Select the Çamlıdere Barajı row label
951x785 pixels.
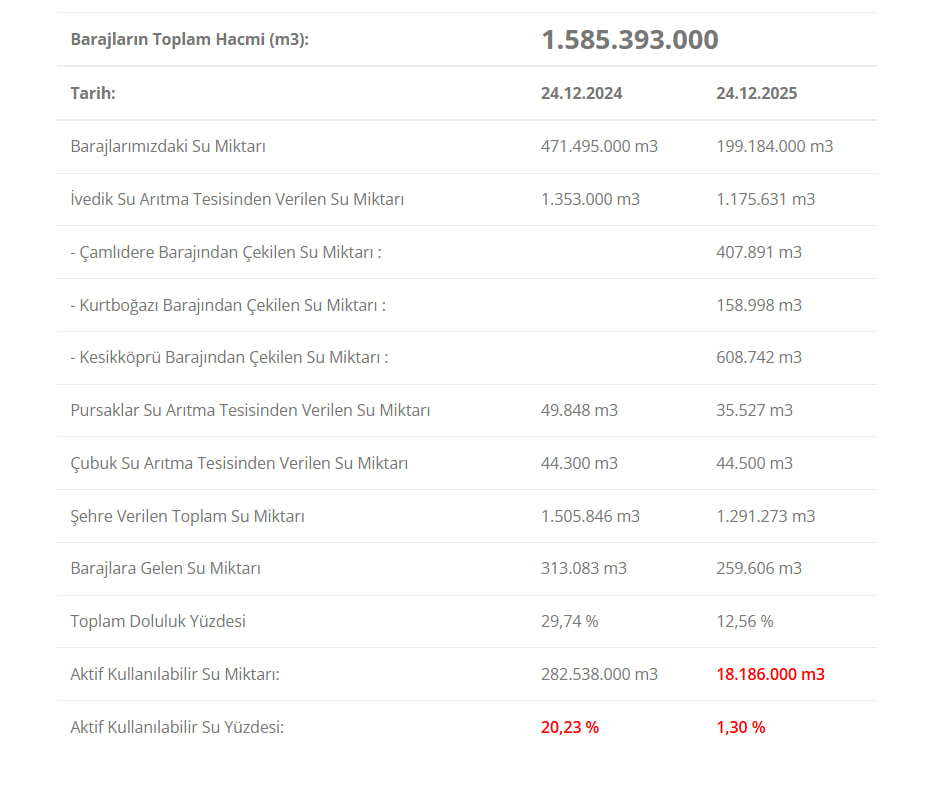(226, 252)
